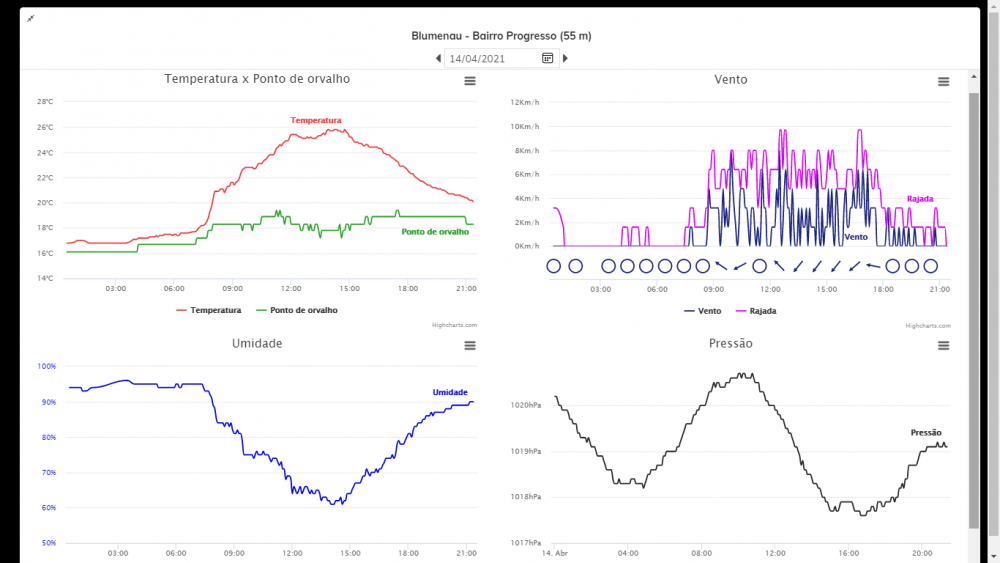Click the date field showing 14/04/2021
The width and height of the screenshot is (1000, 563).
pyautogui.click(x=493, y=59)
